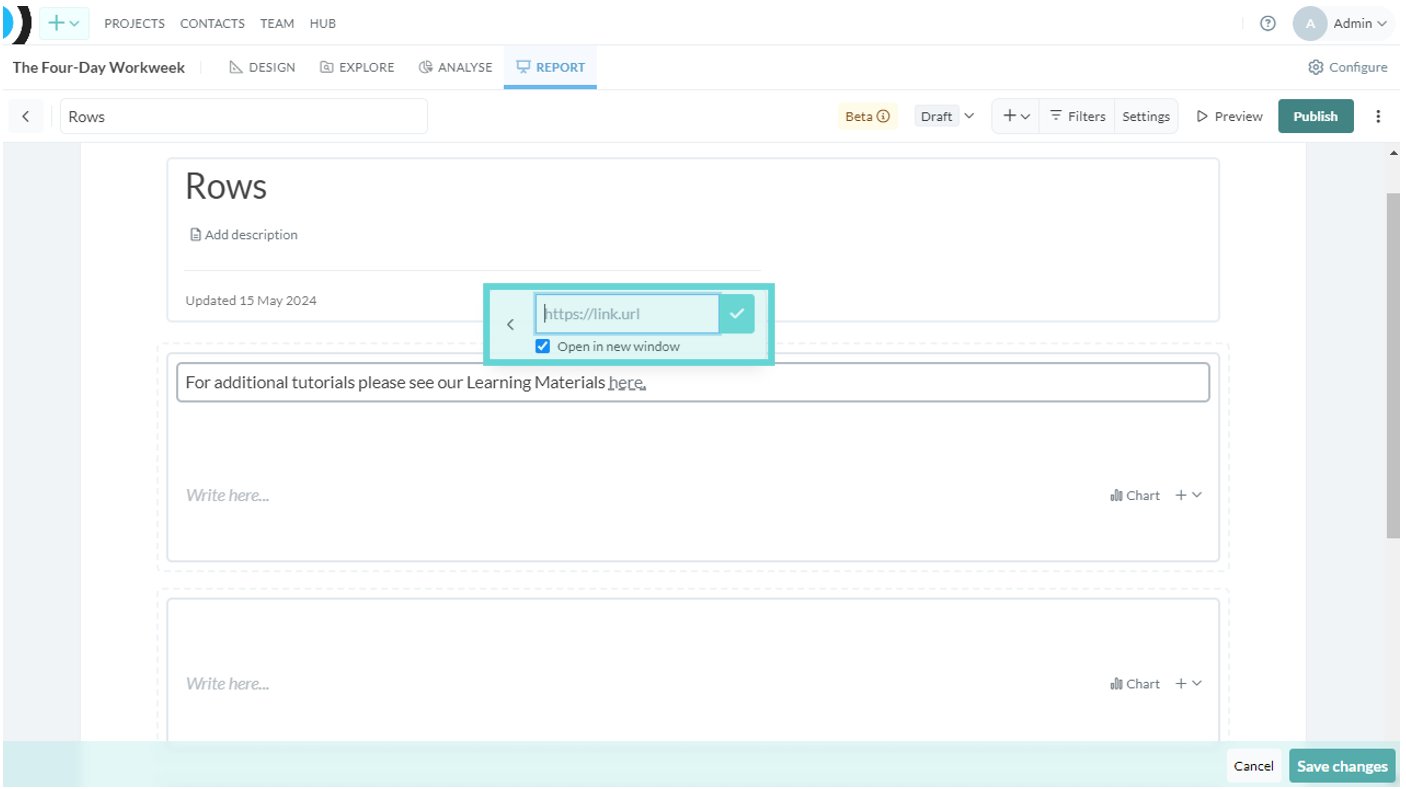Click the app logo
Viewport: 1406px width, 789px height.
point(17,23)
